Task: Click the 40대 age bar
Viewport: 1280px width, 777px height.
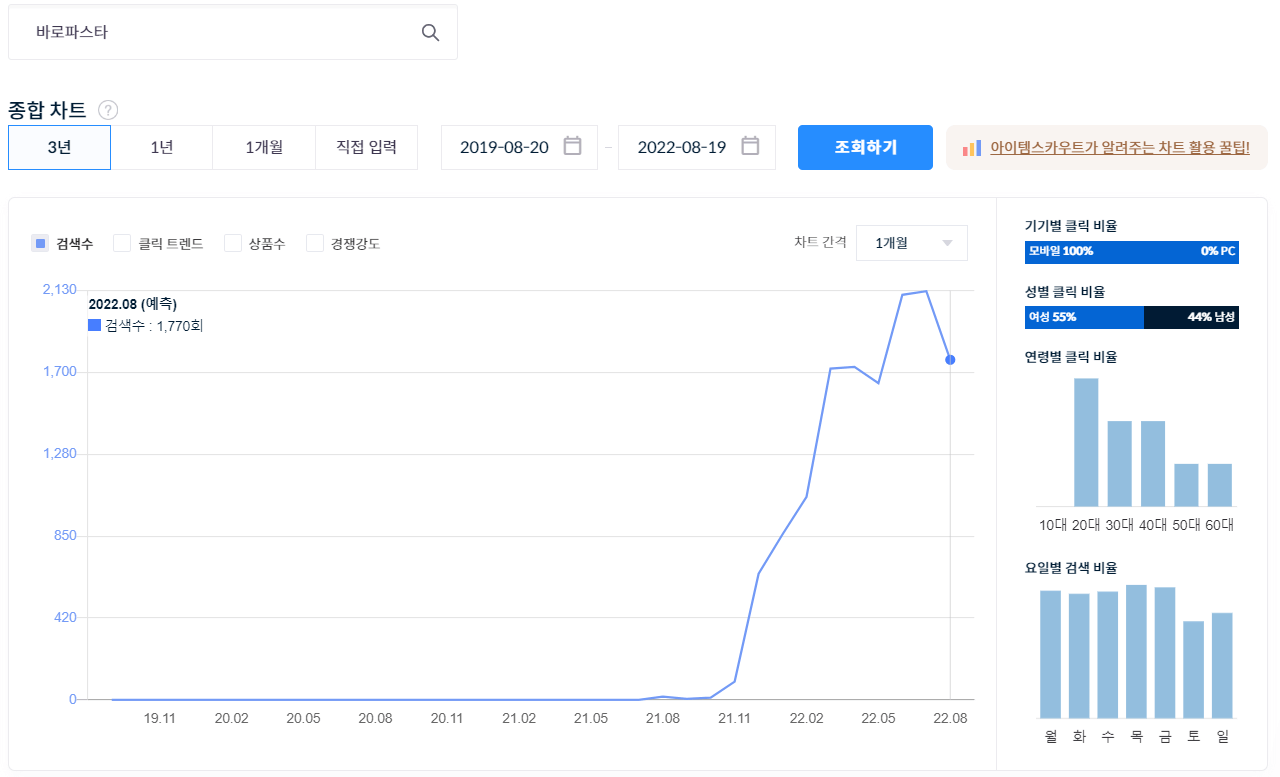Action: (1153, 464)
